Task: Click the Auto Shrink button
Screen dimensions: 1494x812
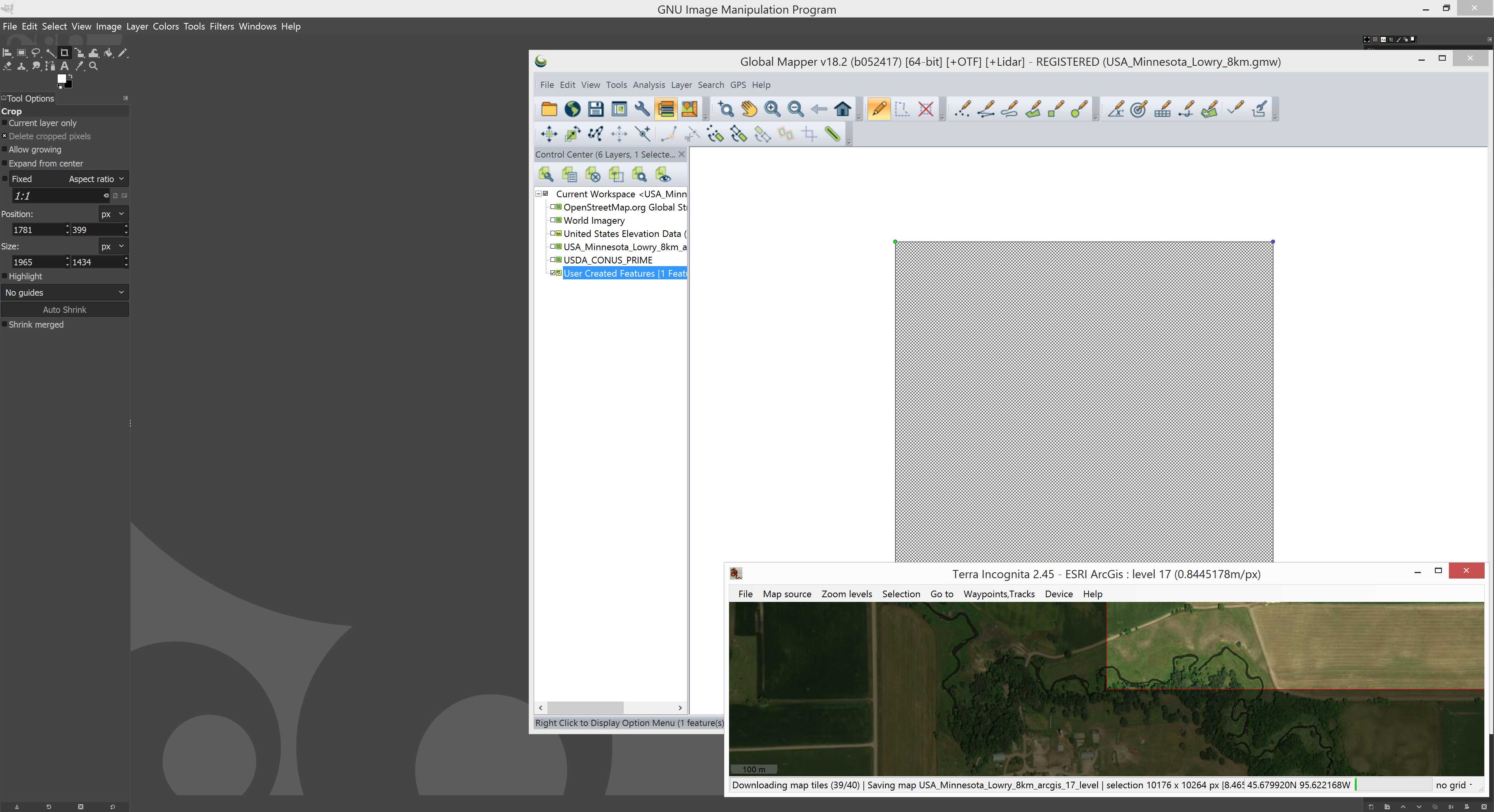Action: [64, 310]
